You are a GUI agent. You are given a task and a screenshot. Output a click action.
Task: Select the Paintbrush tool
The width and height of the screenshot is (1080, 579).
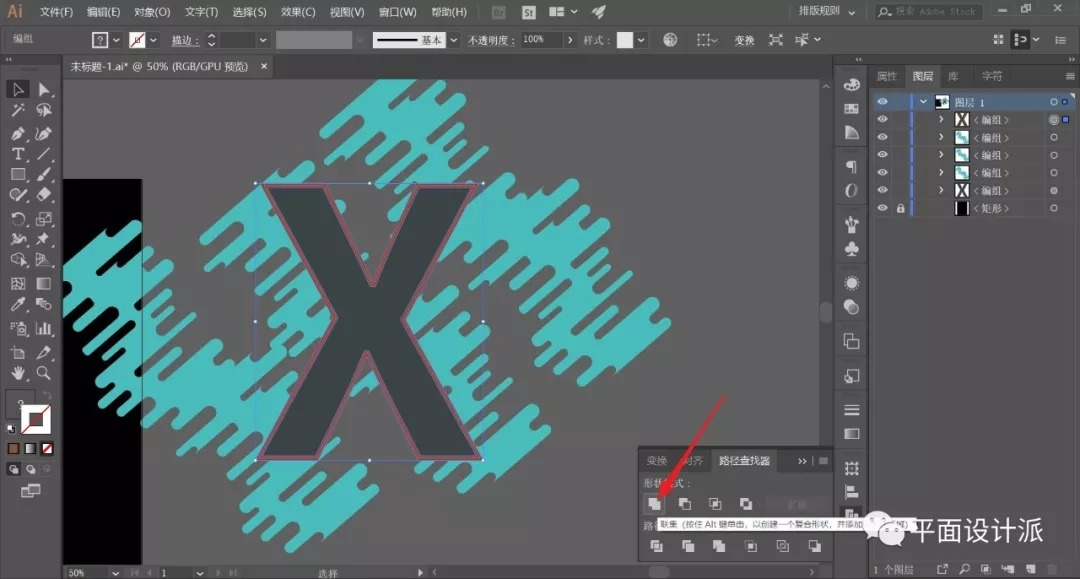[x=44, y=175]
